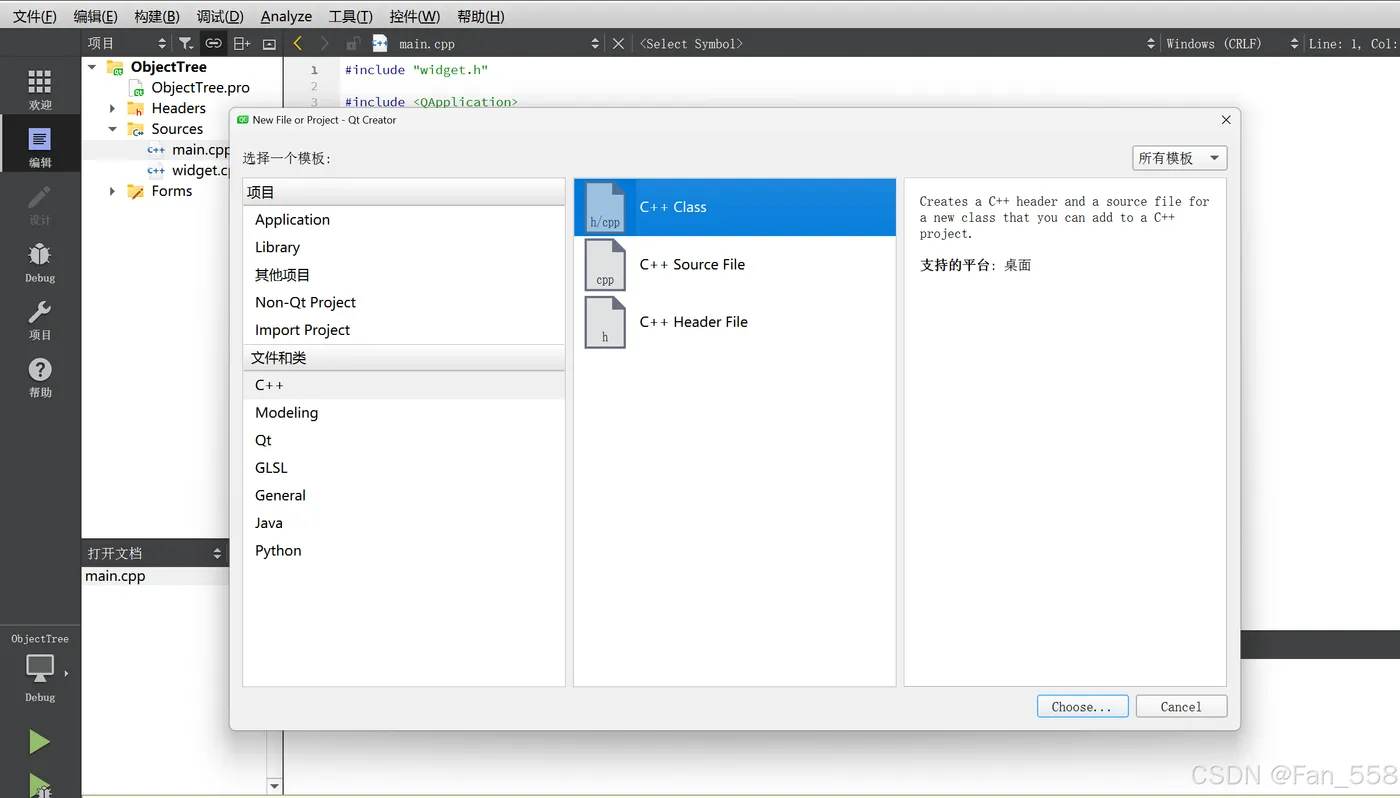Screen dimensions: 1400x798
Task: Select the Import Project category
Action: click(x=404, y=330)
